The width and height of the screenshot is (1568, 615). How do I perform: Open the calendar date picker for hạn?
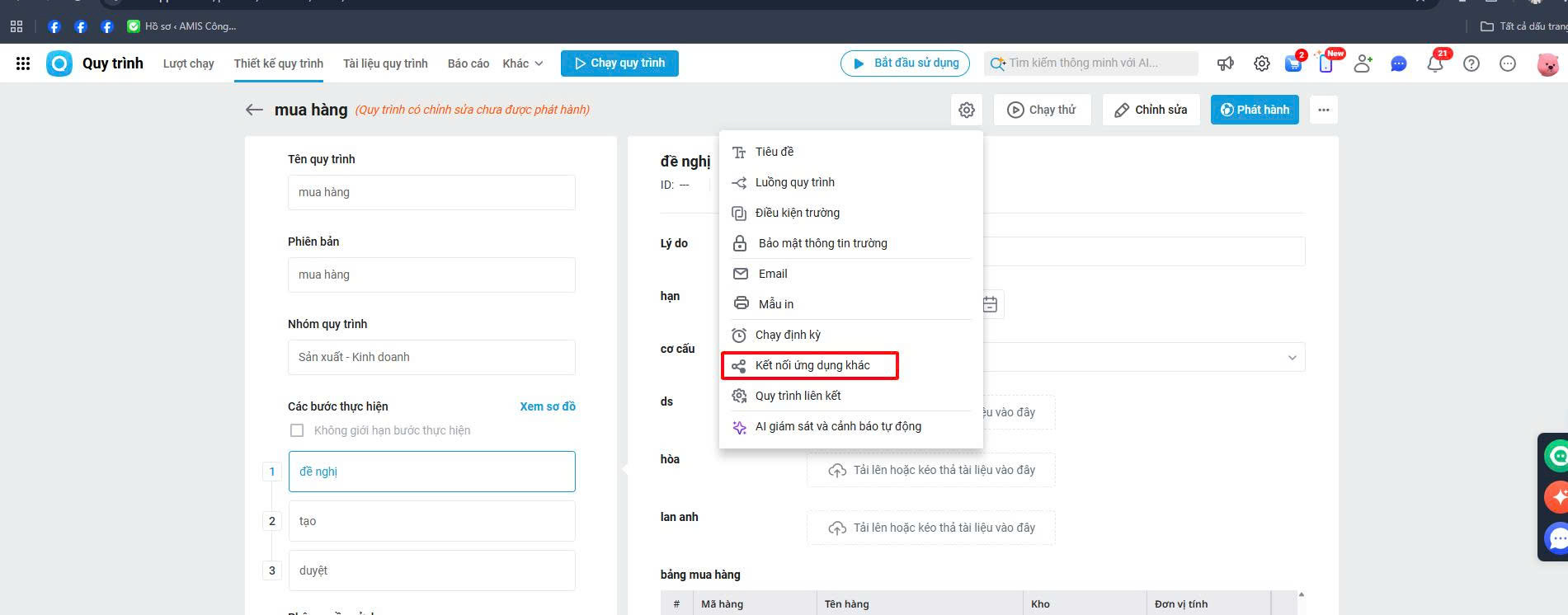pos(990,304)
